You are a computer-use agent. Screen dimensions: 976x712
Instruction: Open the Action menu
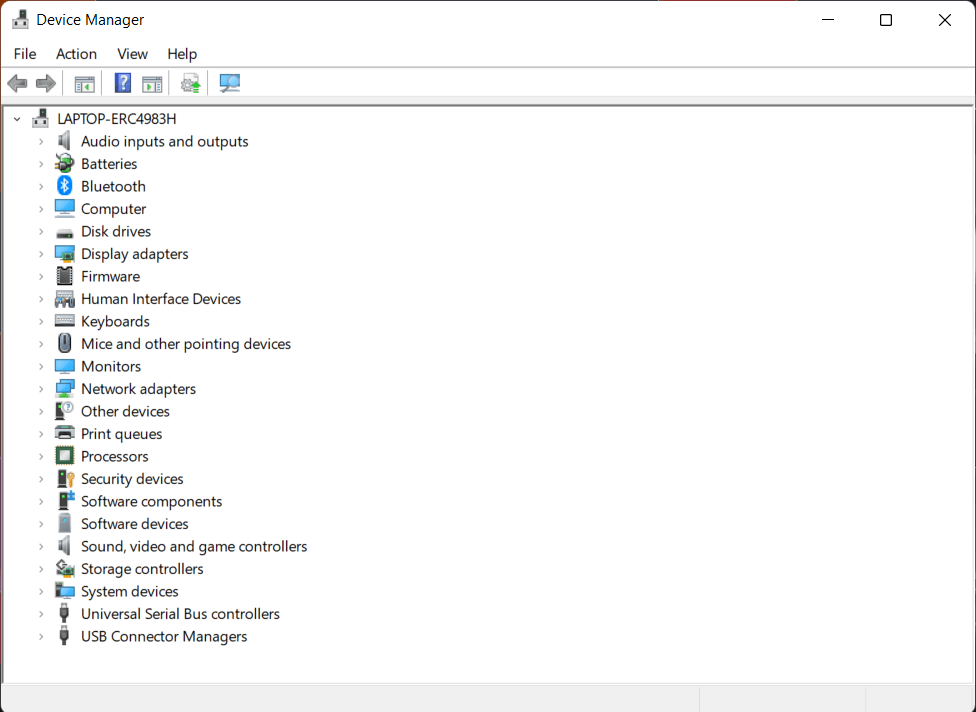[x=76, y=54]
